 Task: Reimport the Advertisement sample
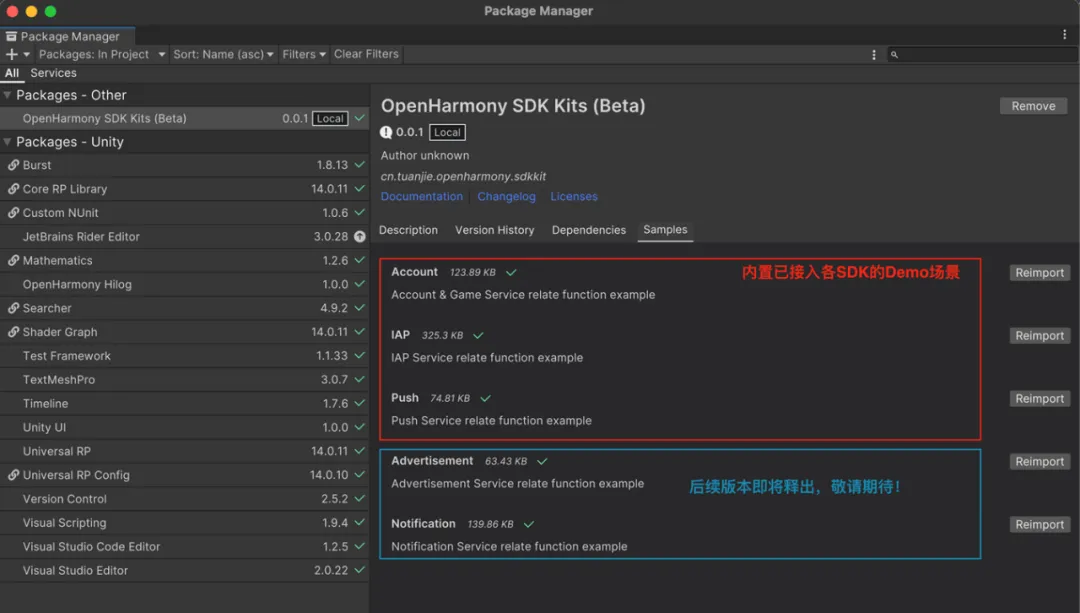coord(1039,461)
